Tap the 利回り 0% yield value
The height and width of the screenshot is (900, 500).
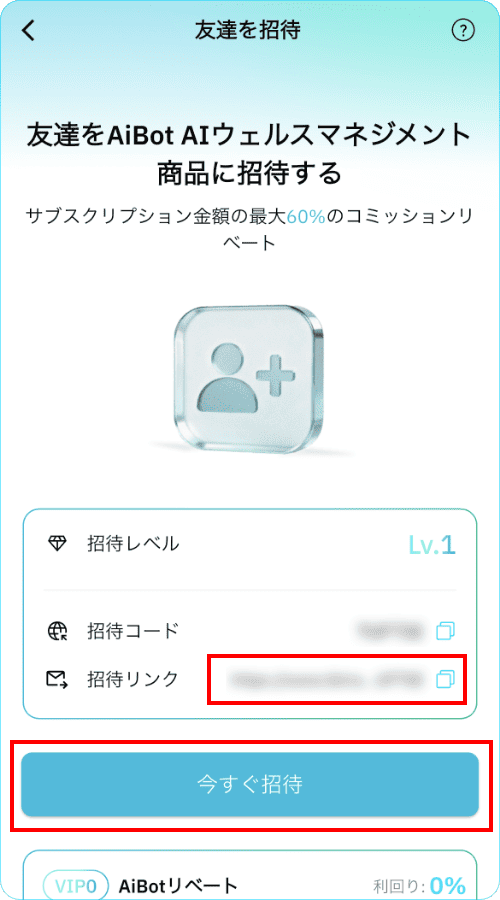(447, 885)
